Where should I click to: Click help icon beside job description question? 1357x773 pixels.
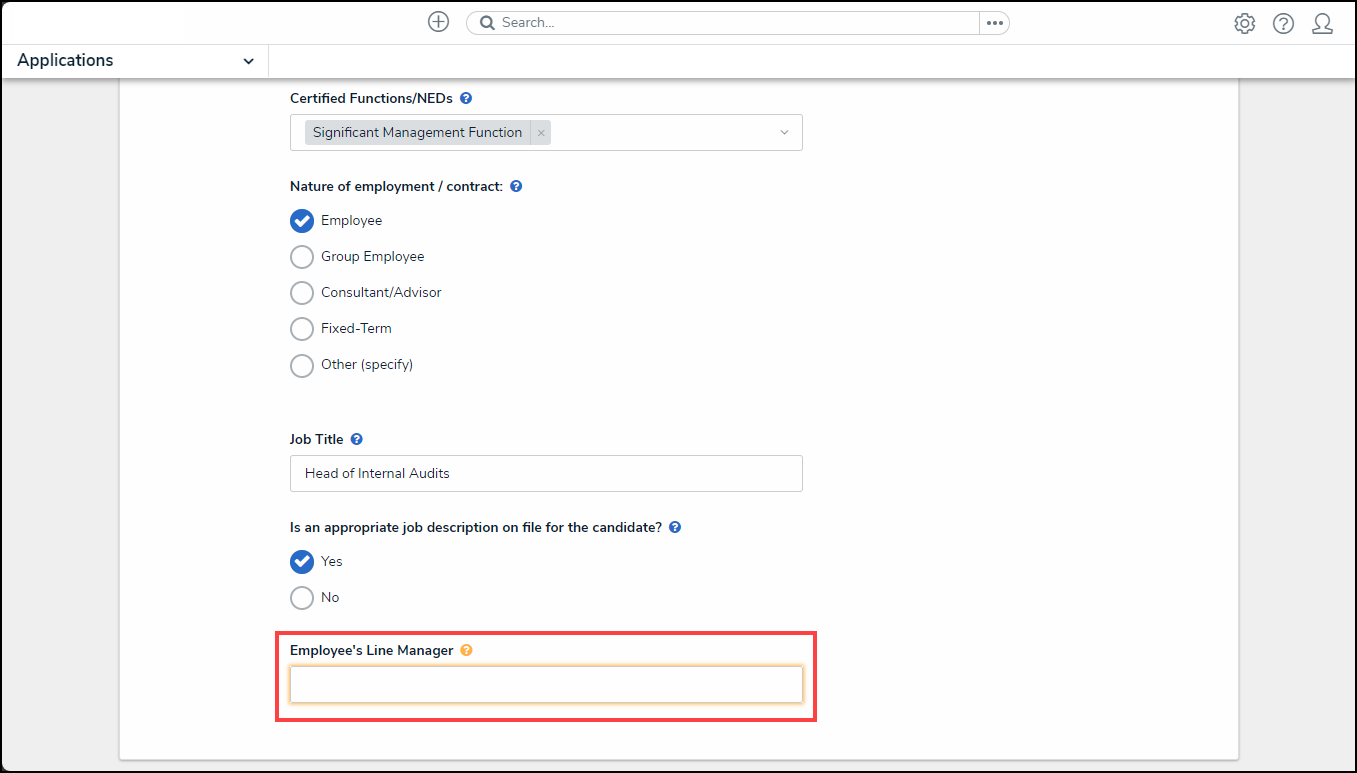point(675,527)
